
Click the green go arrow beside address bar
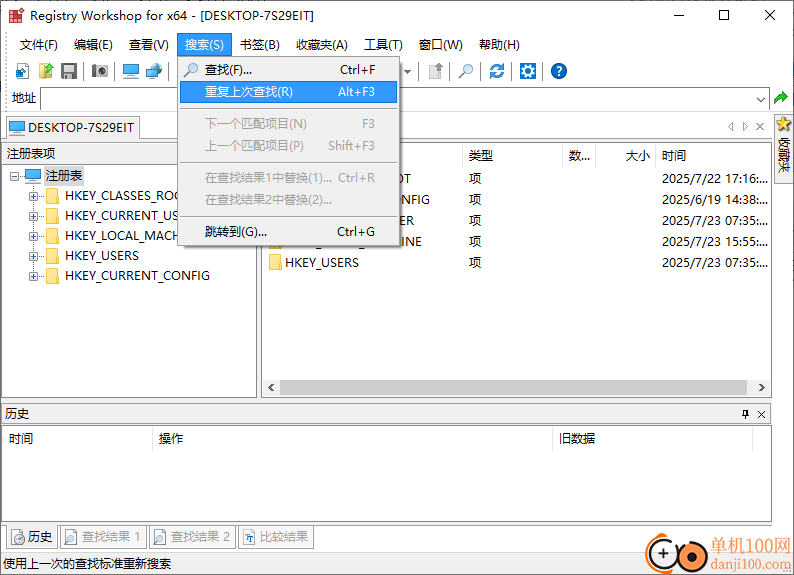[x=781, y=98]
